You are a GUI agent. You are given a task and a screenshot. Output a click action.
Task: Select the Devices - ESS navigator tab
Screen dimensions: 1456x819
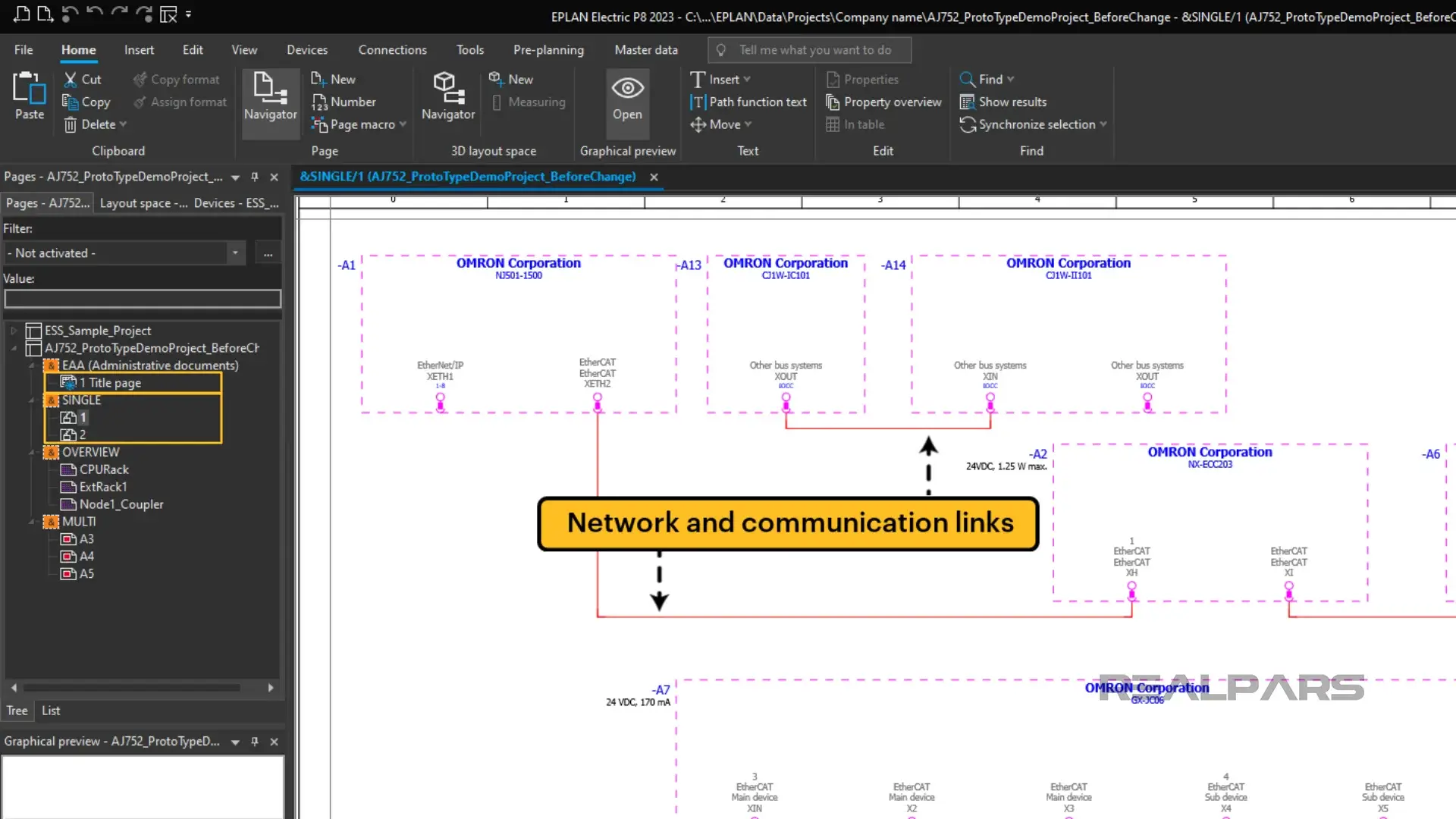[236, 203]
